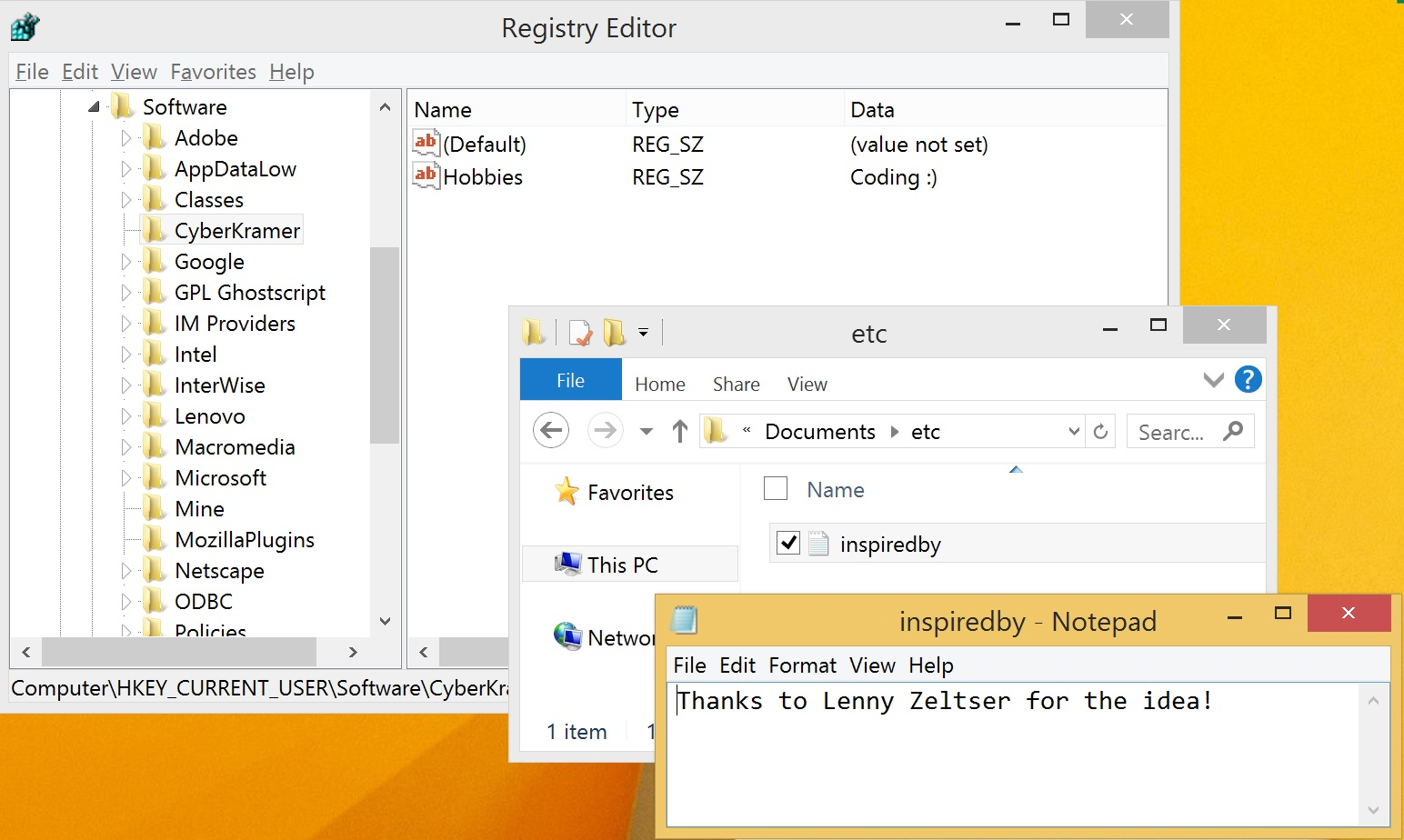Click the Explorer forward arrow
The width and height of the screenshot is (1404, 840).
(x=605, y=430)
